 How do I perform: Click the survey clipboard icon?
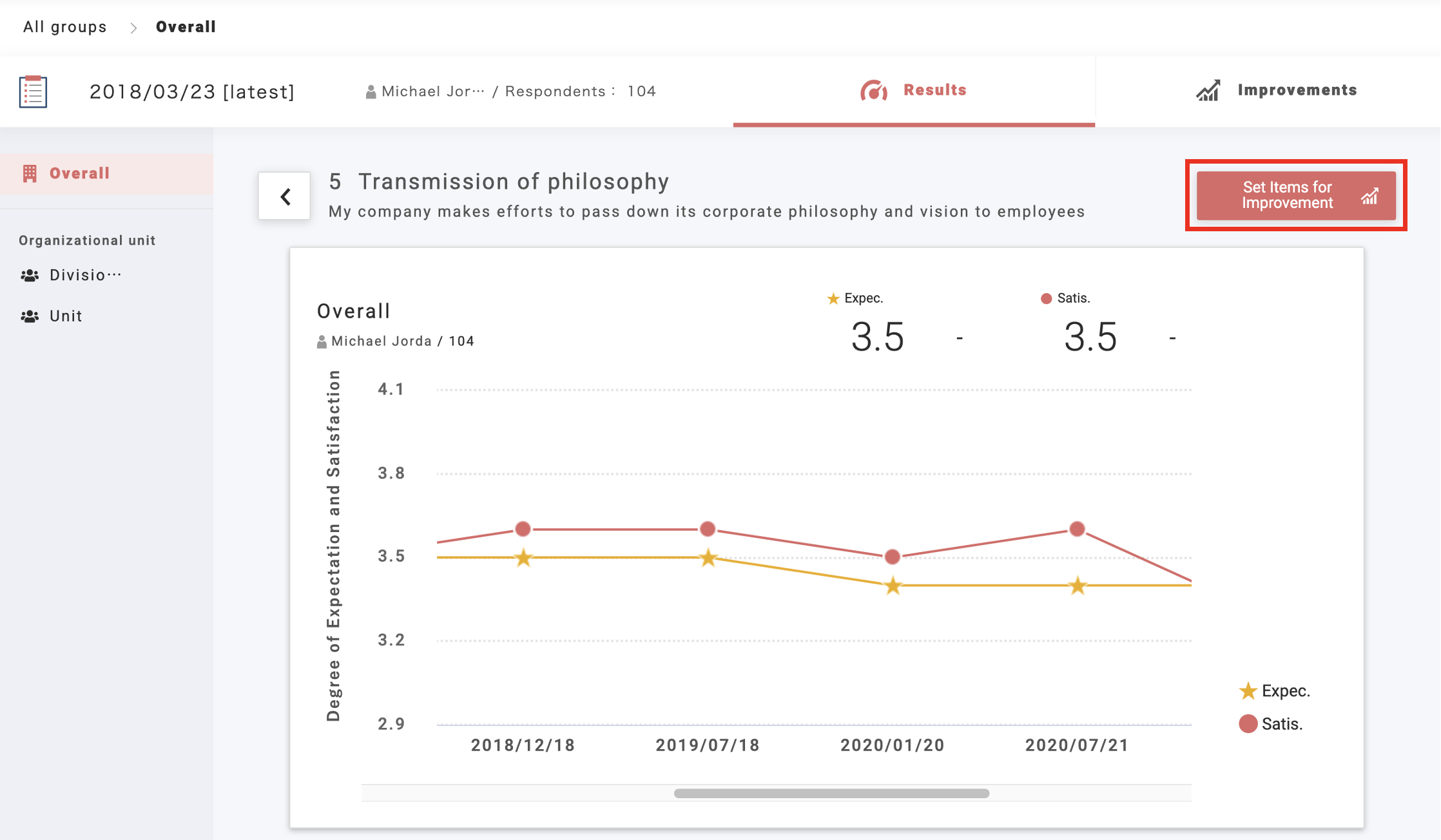click(x=33, y=91)
